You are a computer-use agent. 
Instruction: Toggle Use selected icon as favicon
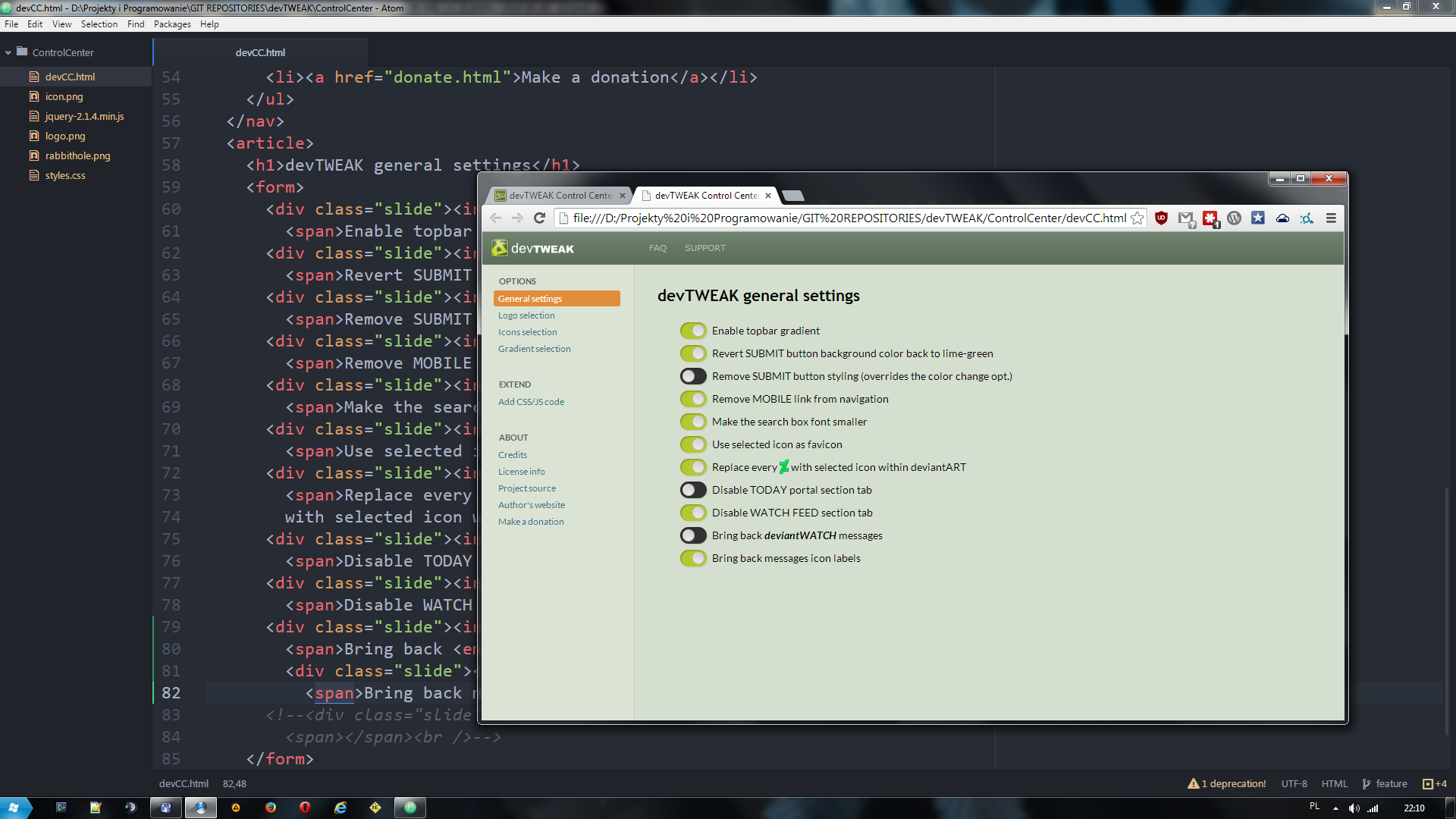point(693,444)
